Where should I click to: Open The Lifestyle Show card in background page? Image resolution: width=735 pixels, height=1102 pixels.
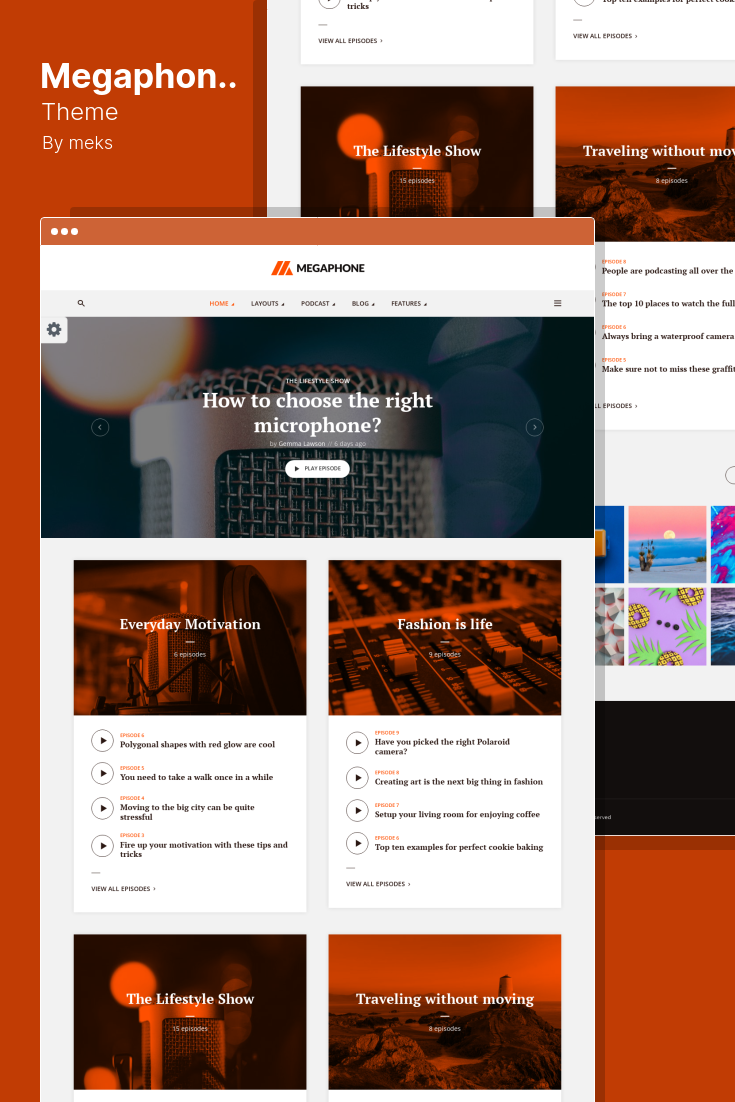(417, 151)
